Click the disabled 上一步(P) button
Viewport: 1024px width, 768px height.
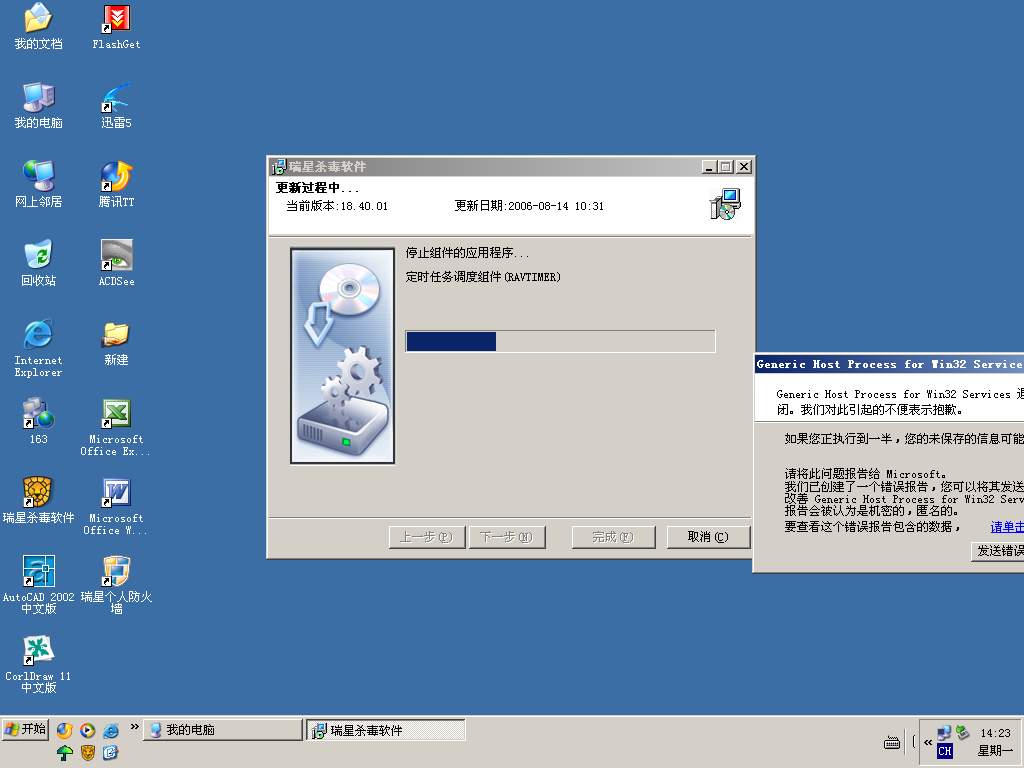pyautogui.click(x=426, y=537)
